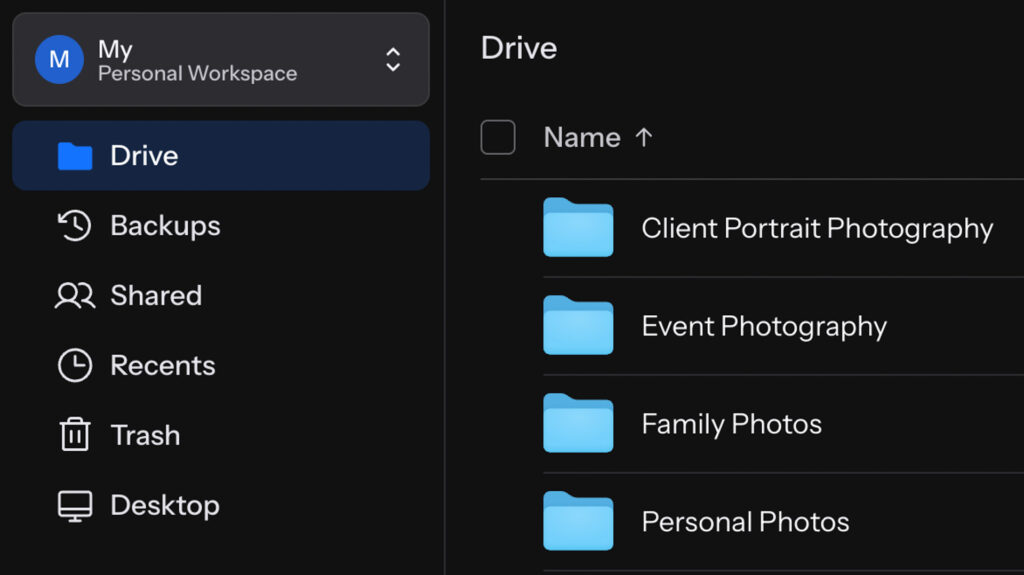Sort by the Name column header

pyautogui.click(x=582, y=137)
